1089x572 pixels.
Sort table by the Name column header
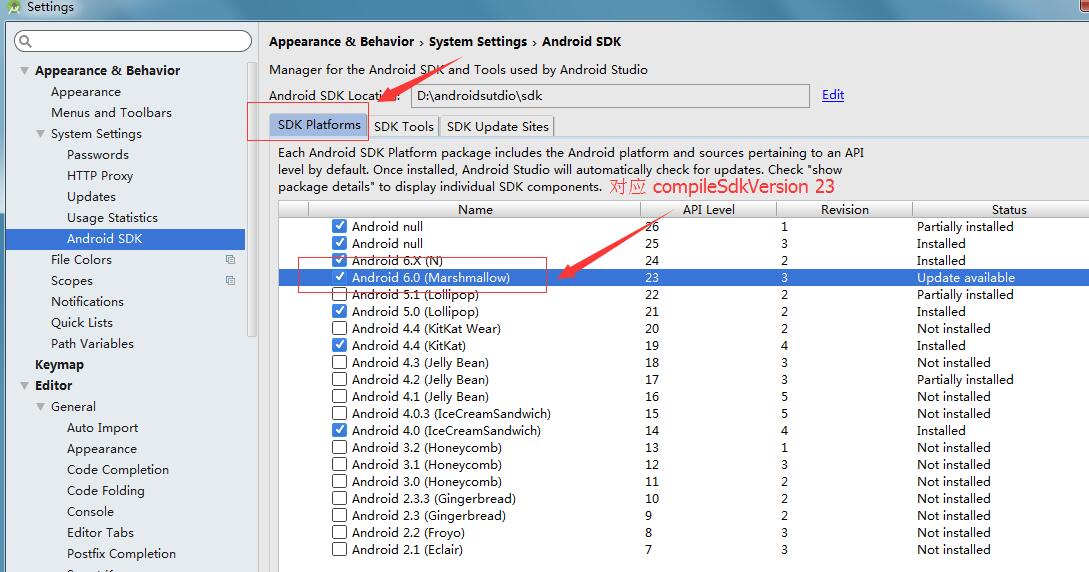pyautogui.click(x=475, y=210)
